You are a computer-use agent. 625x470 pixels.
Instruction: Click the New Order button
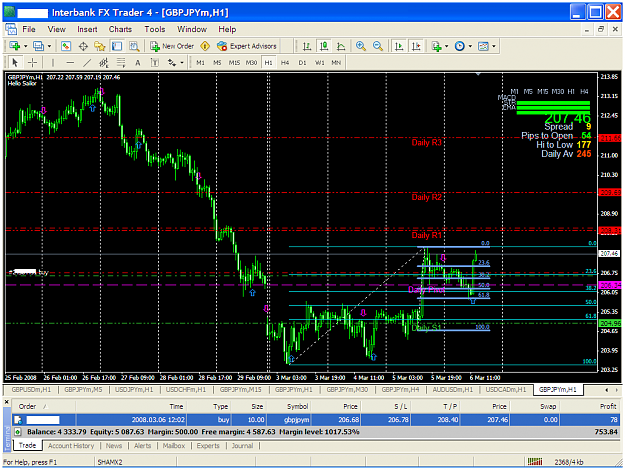point(172,46)
